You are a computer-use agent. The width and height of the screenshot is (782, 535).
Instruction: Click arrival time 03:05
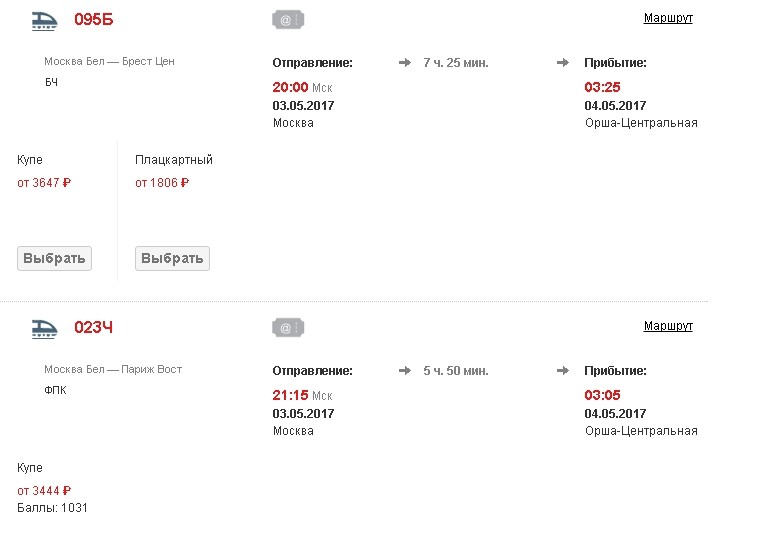[602, 395]
